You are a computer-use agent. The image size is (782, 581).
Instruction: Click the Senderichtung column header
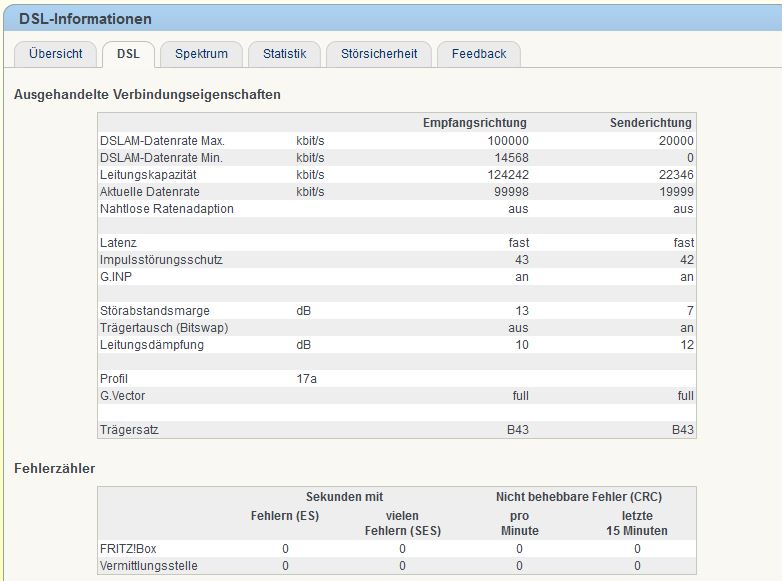651,123
